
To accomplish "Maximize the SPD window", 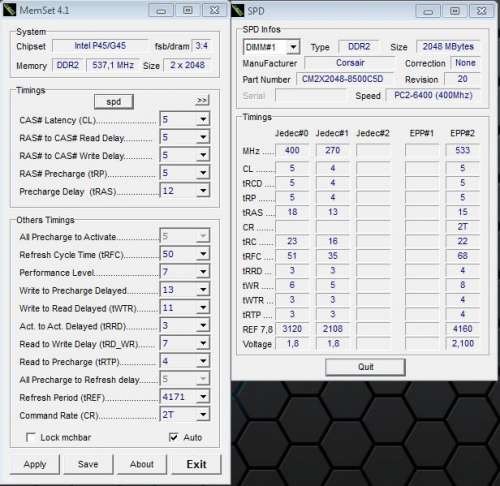I will [455, 11].
